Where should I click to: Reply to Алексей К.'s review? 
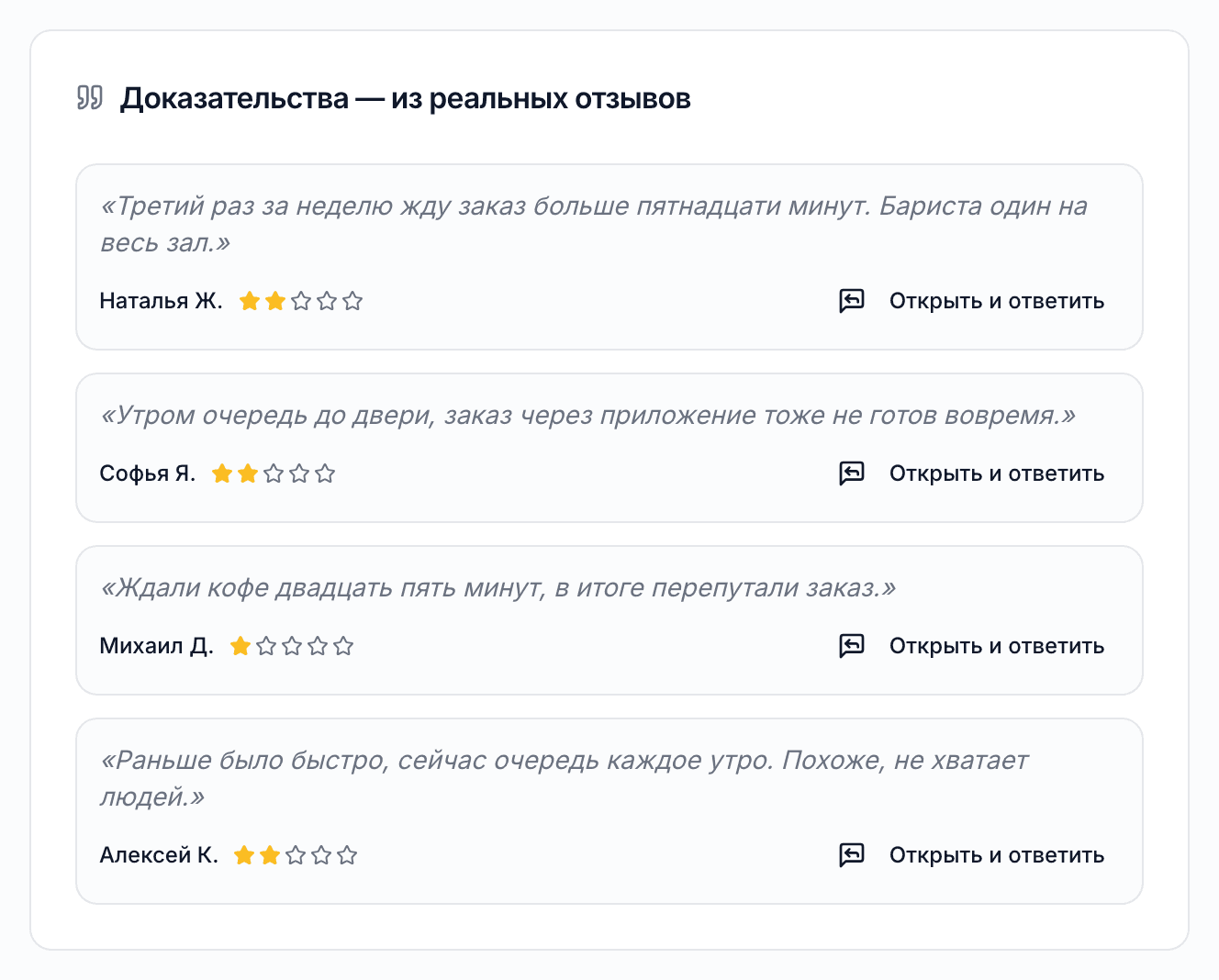(x=972, y=855)
